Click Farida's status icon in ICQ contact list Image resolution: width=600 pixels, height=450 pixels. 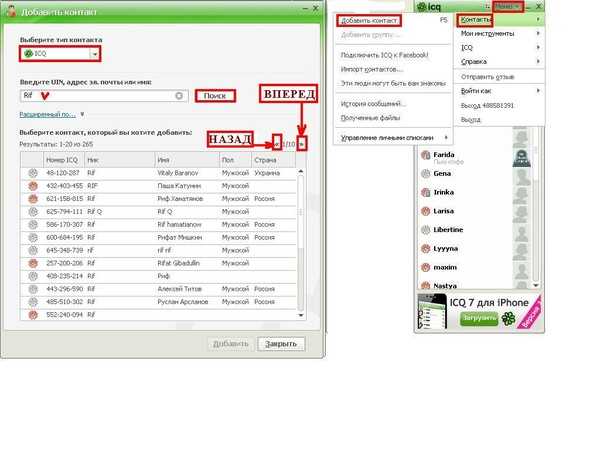[426, 155]
